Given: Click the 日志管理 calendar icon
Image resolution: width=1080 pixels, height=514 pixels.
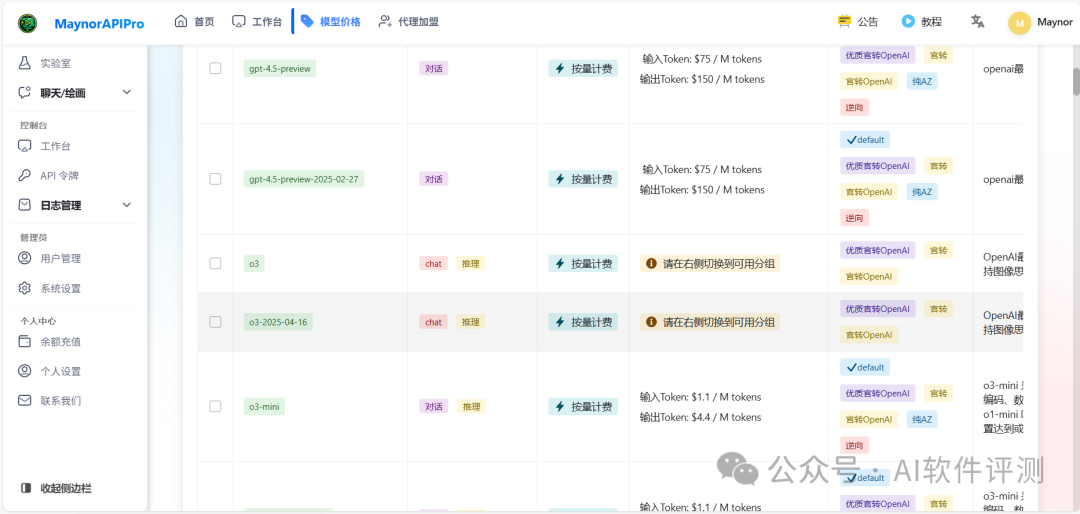Looking at the screenshot, I should pos(25,205).
